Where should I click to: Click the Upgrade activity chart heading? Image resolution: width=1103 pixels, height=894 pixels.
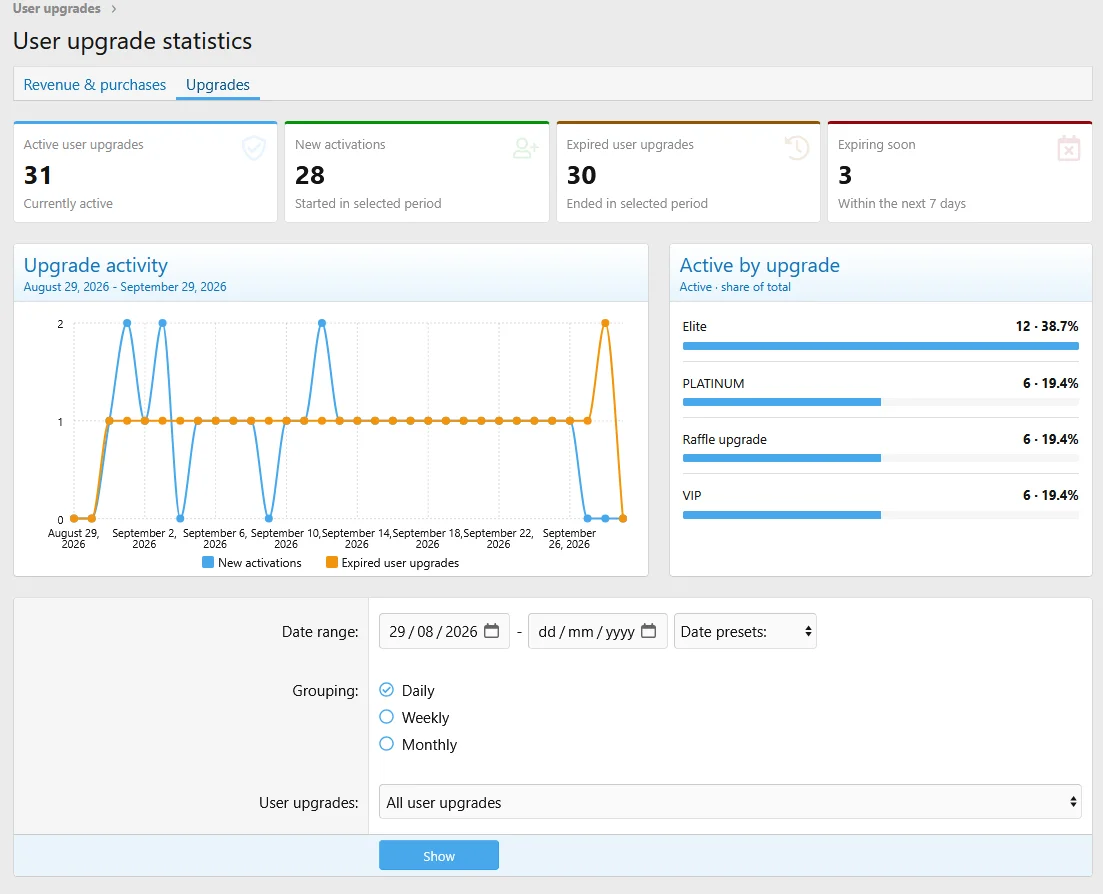pos(96,265)
